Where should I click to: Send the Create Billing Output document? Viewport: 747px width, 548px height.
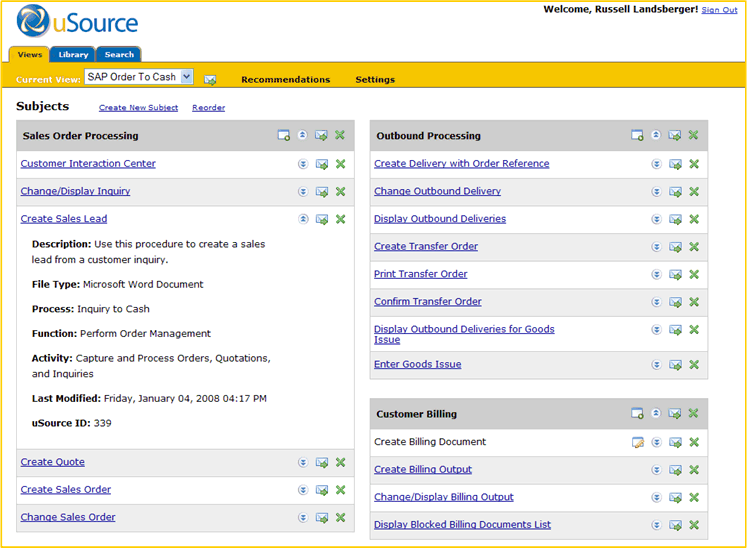pos(676,470)
